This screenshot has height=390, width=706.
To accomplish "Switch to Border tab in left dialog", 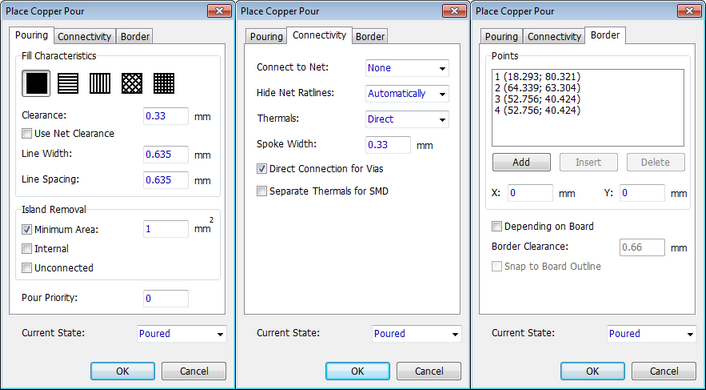I will coord(135,36).
